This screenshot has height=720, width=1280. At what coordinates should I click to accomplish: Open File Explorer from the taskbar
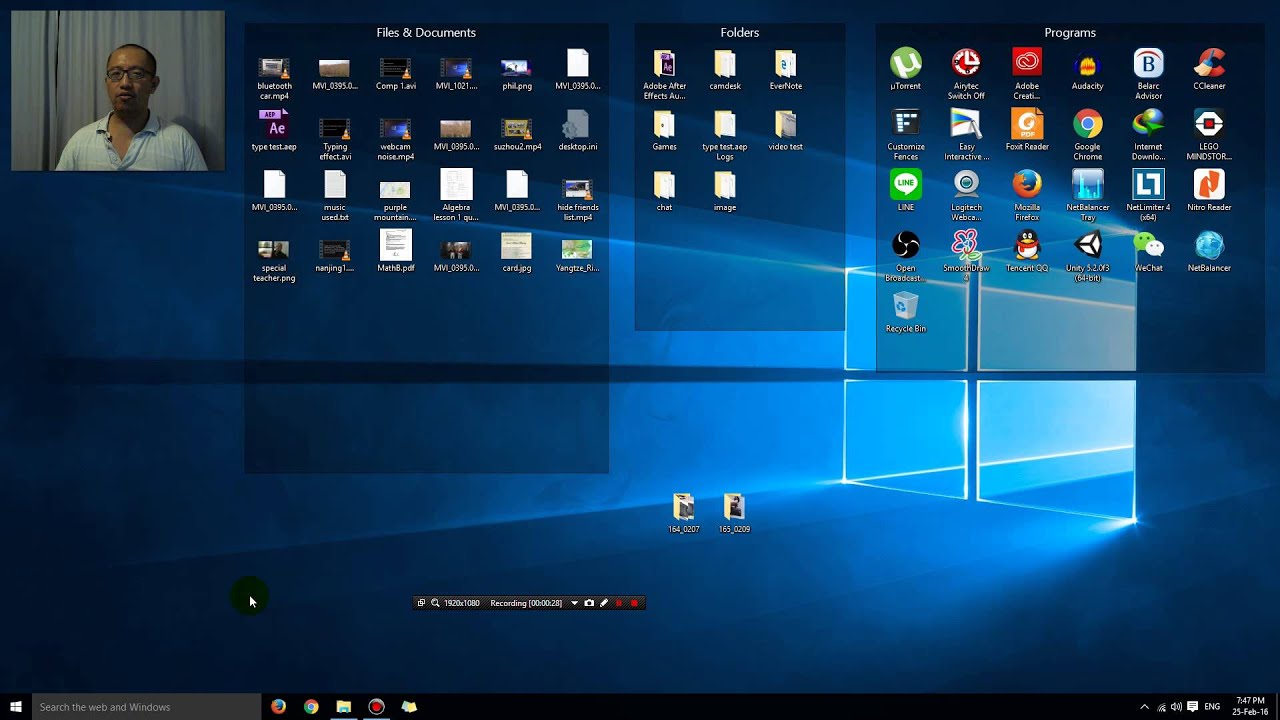tap(343, 707)
